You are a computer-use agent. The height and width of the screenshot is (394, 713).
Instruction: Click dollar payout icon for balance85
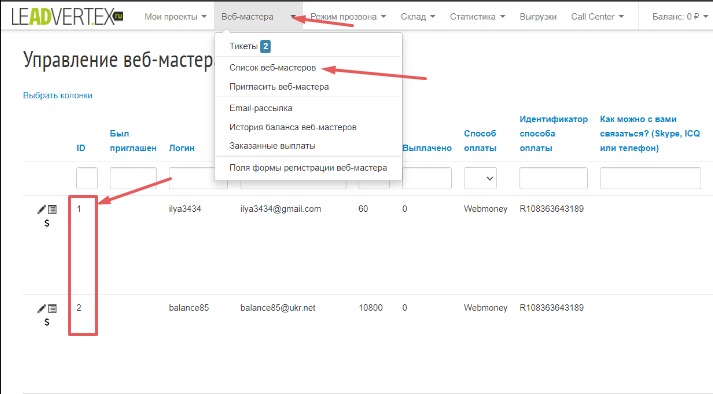47,322
